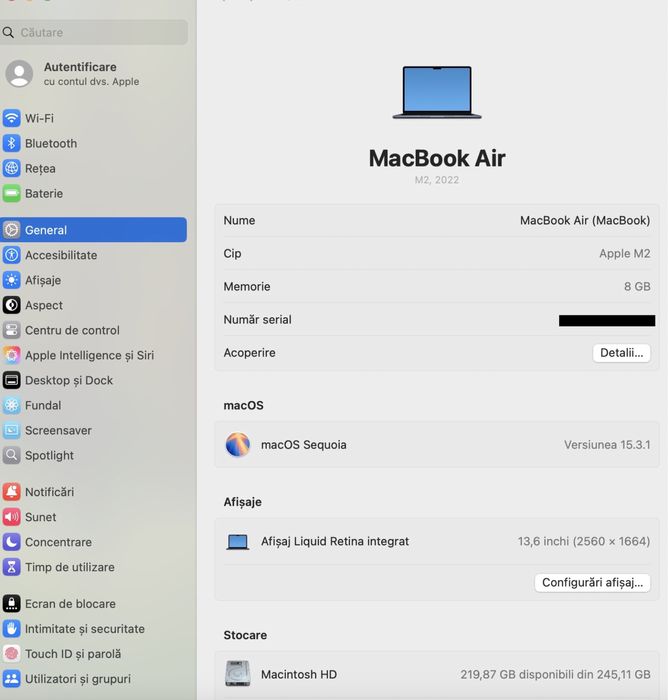
Task: Click the Număr serial label
Action: [257, 320]
